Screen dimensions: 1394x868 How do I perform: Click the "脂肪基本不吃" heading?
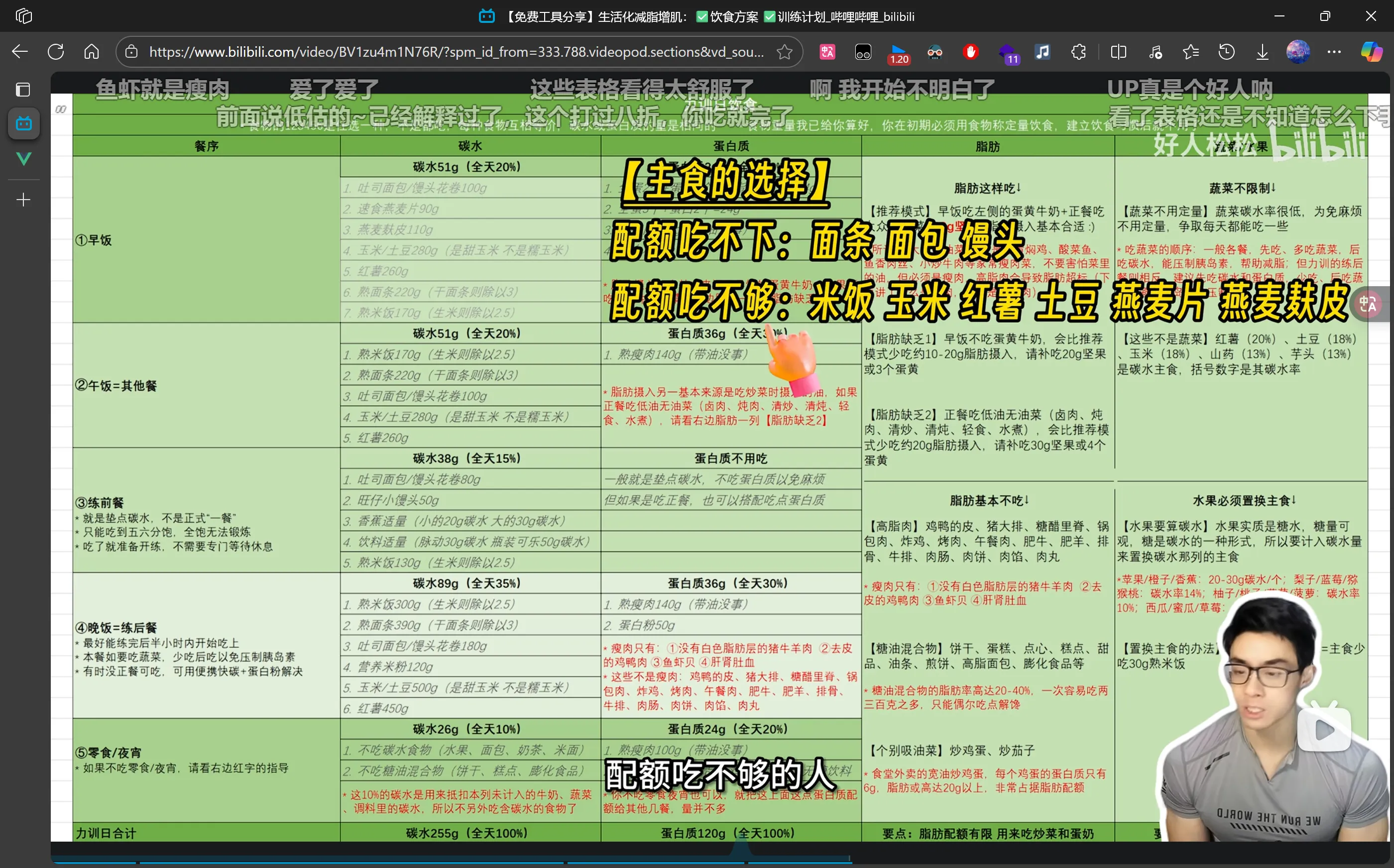click(x=989, y=501)
